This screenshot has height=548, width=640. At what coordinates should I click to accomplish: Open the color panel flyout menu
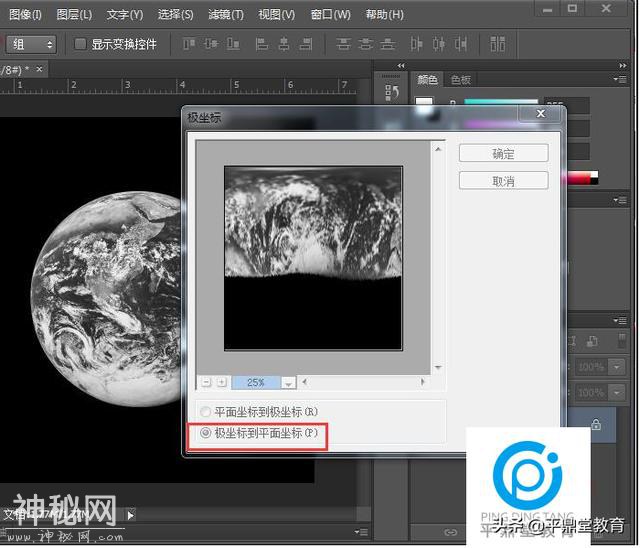pos(620,79)
